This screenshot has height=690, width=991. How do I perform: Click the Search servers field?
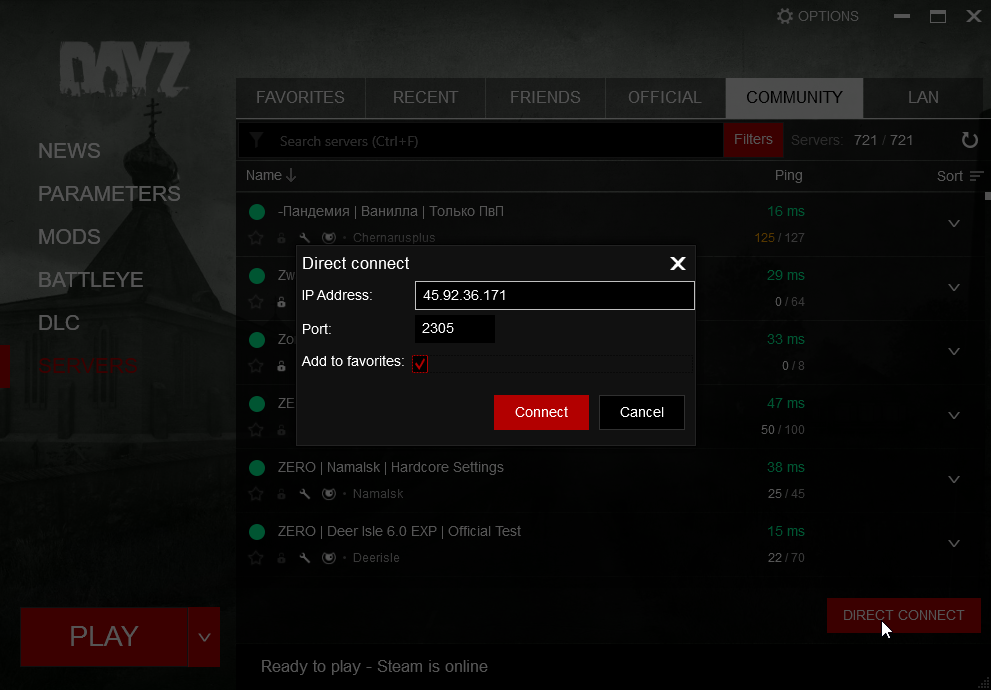click(x=480, y=140)
